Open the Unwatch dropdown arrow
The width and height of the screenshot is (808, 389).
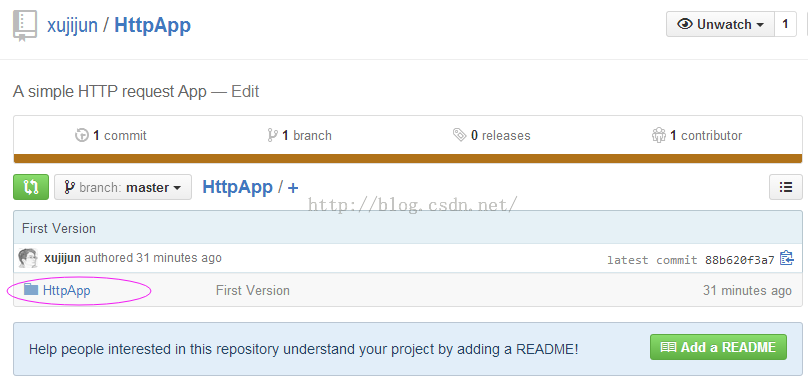(x=760, y=25)
